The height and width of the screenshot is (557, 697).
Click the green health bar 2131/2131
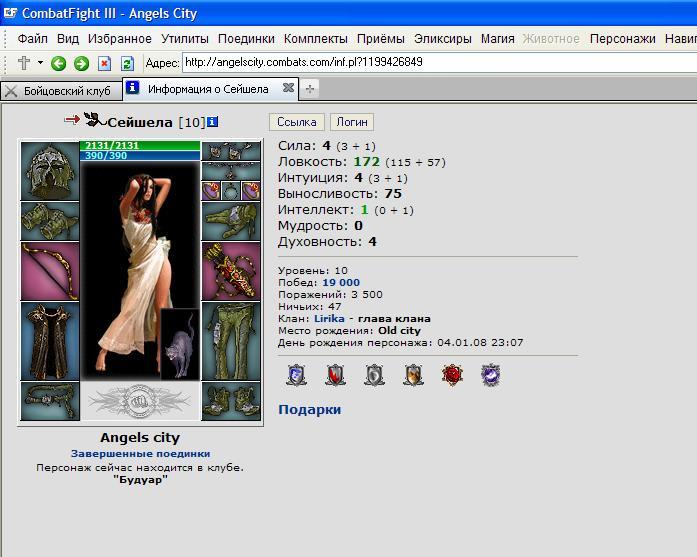coord(140,145)
